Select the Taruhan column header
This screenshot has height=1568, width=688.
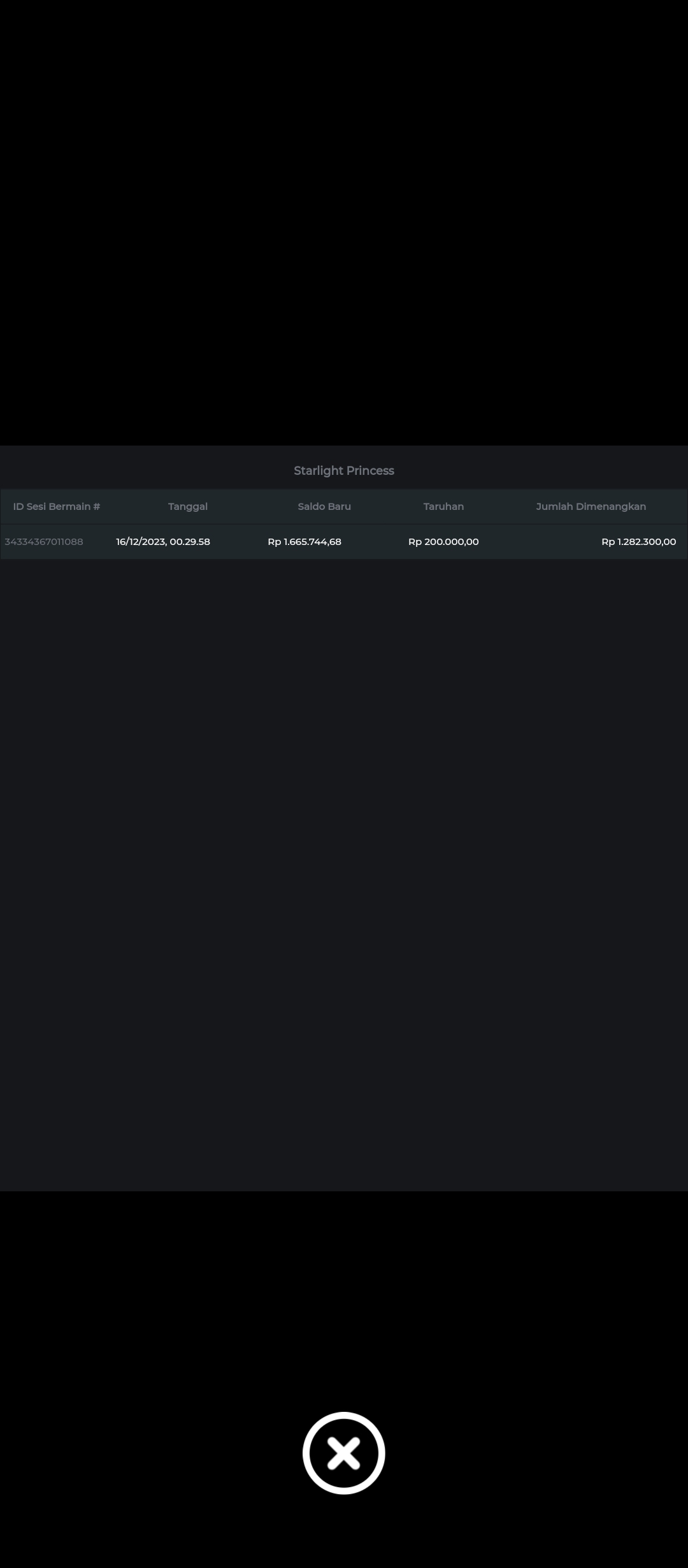[x=443, y=506]
